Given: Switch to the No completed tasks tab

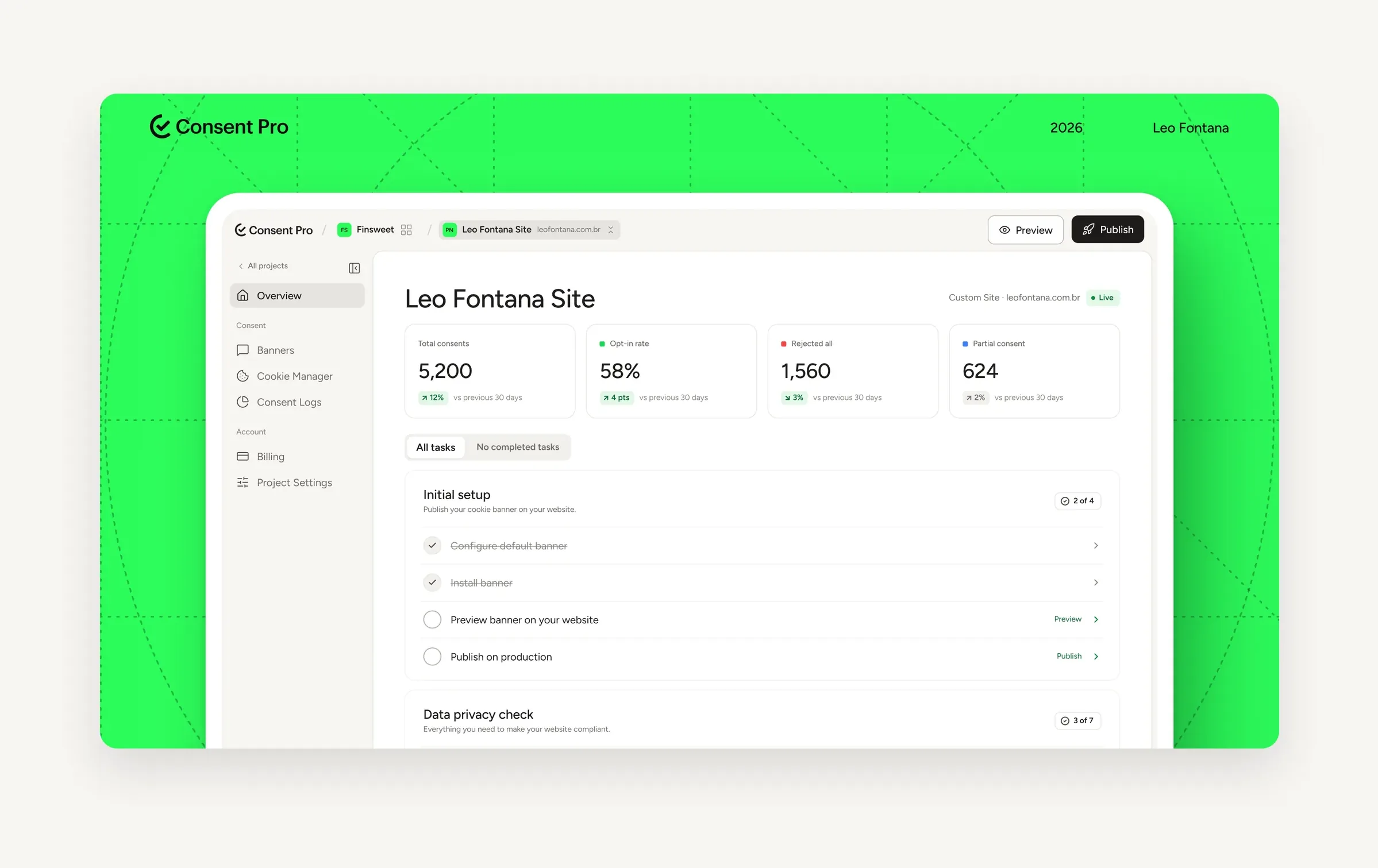Looking at the screenshot, I should [517, 447].
